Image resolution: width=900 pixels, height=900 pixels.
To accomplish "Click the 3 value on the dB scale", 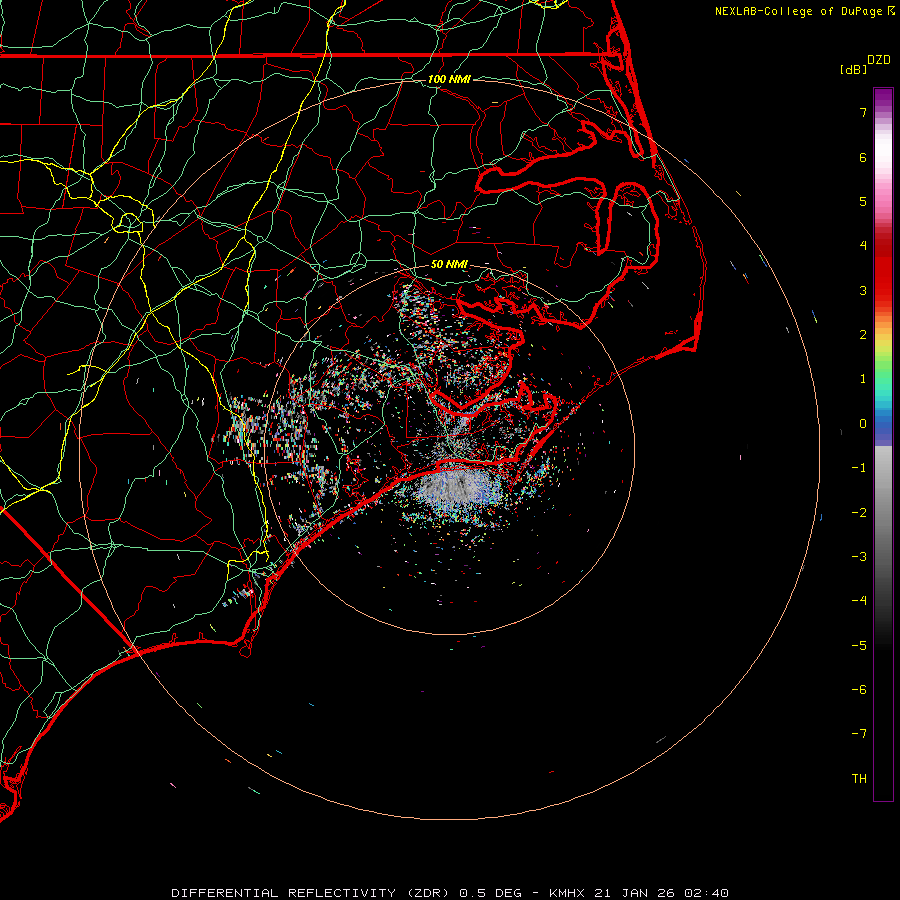I will pyautogui.click(x=862, y=291).
